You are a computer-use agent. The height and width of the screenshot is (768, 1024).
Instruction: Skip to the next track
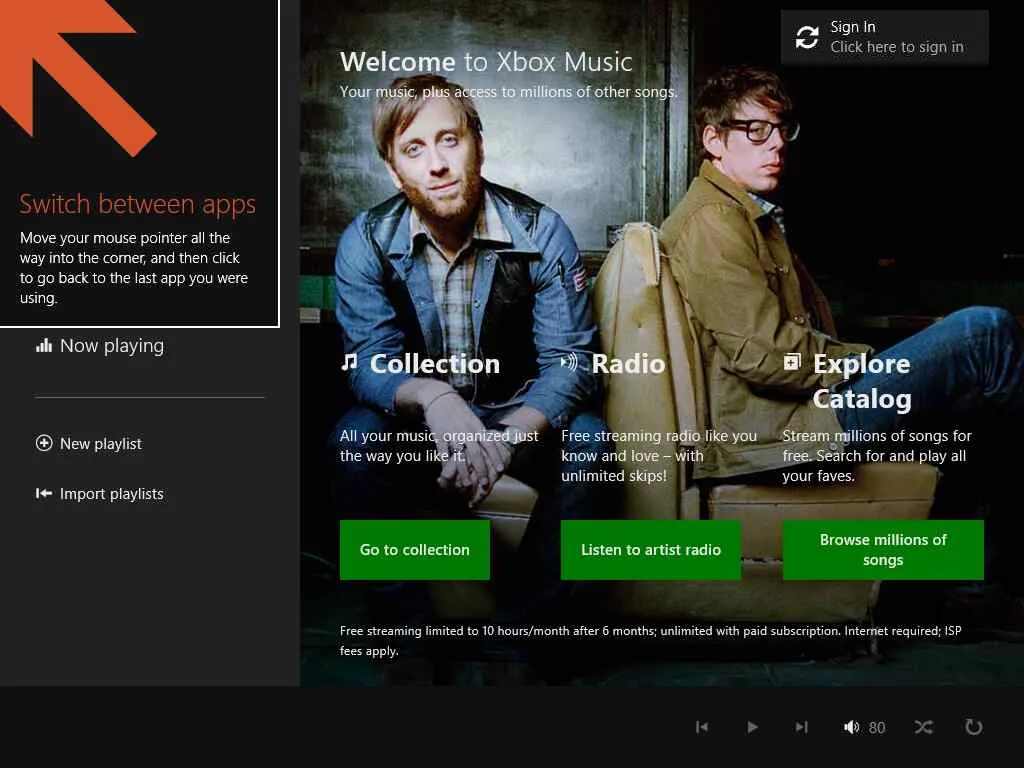tap(801, 727)
